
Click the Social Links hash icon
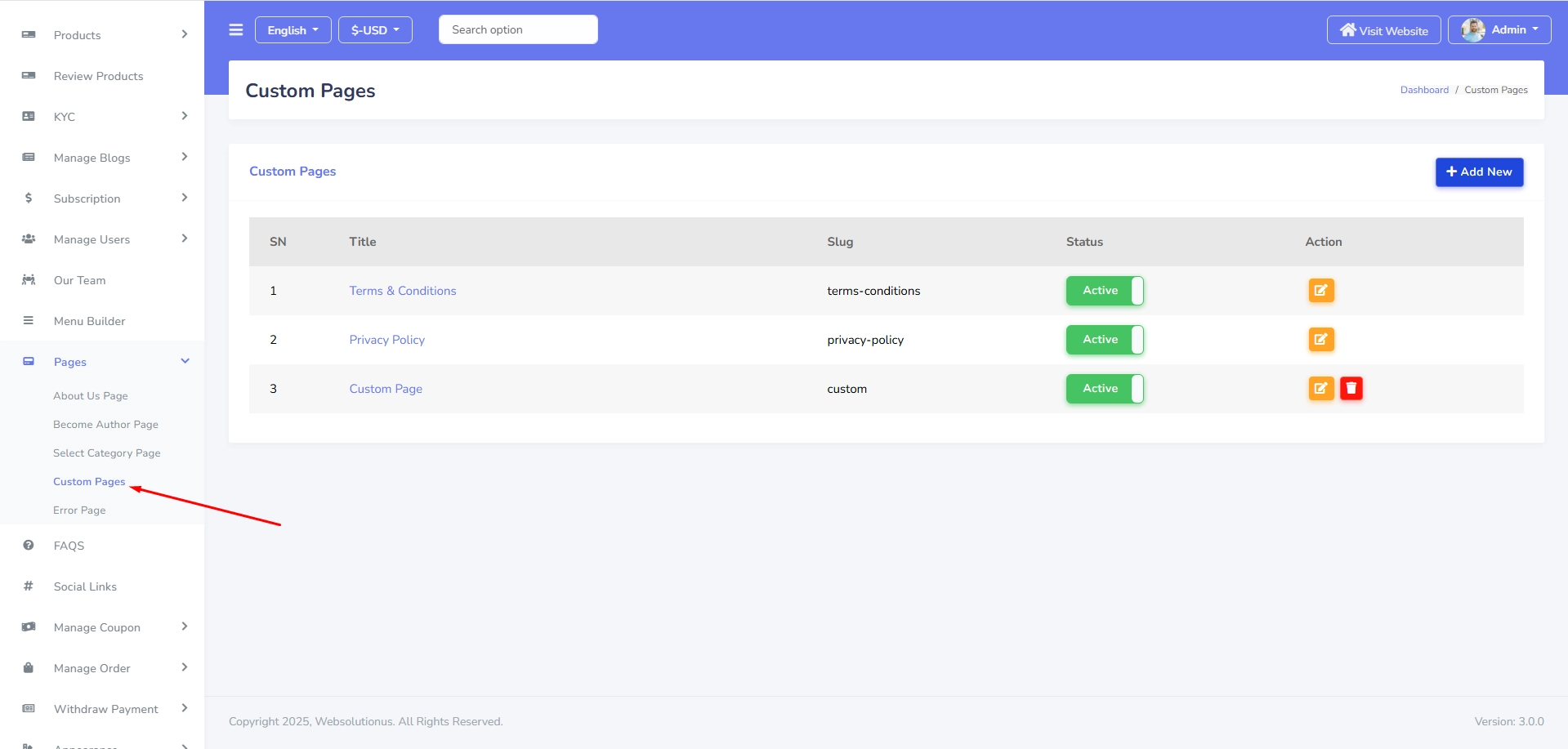[29, 586]
